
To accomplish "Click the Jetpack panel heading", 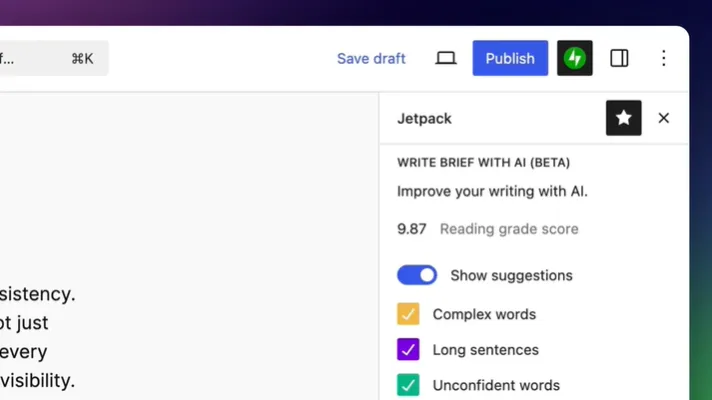I will [424, 118].
